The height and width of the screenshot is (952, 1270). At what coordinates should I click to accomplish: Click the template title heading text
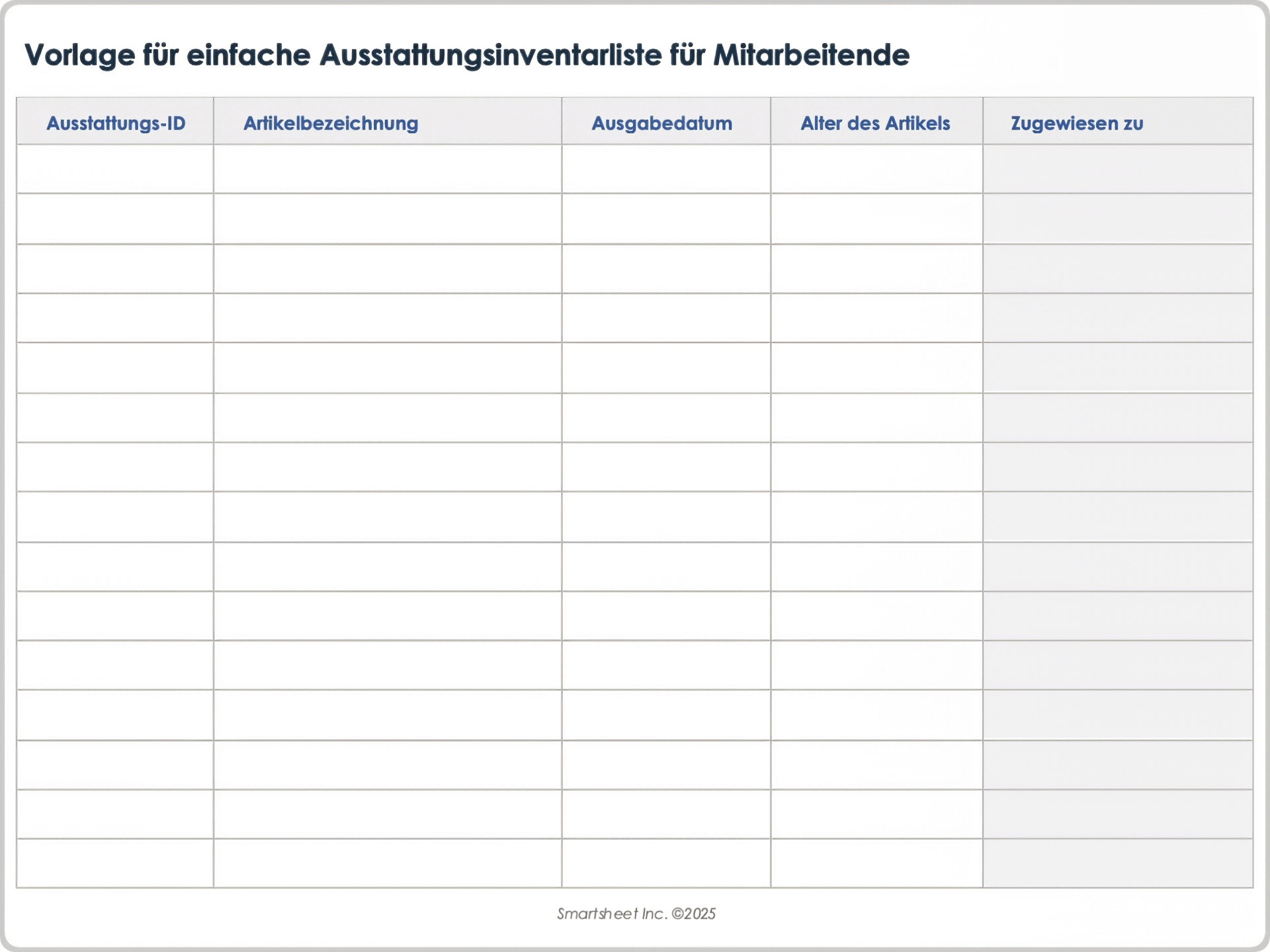click(466, 55)
